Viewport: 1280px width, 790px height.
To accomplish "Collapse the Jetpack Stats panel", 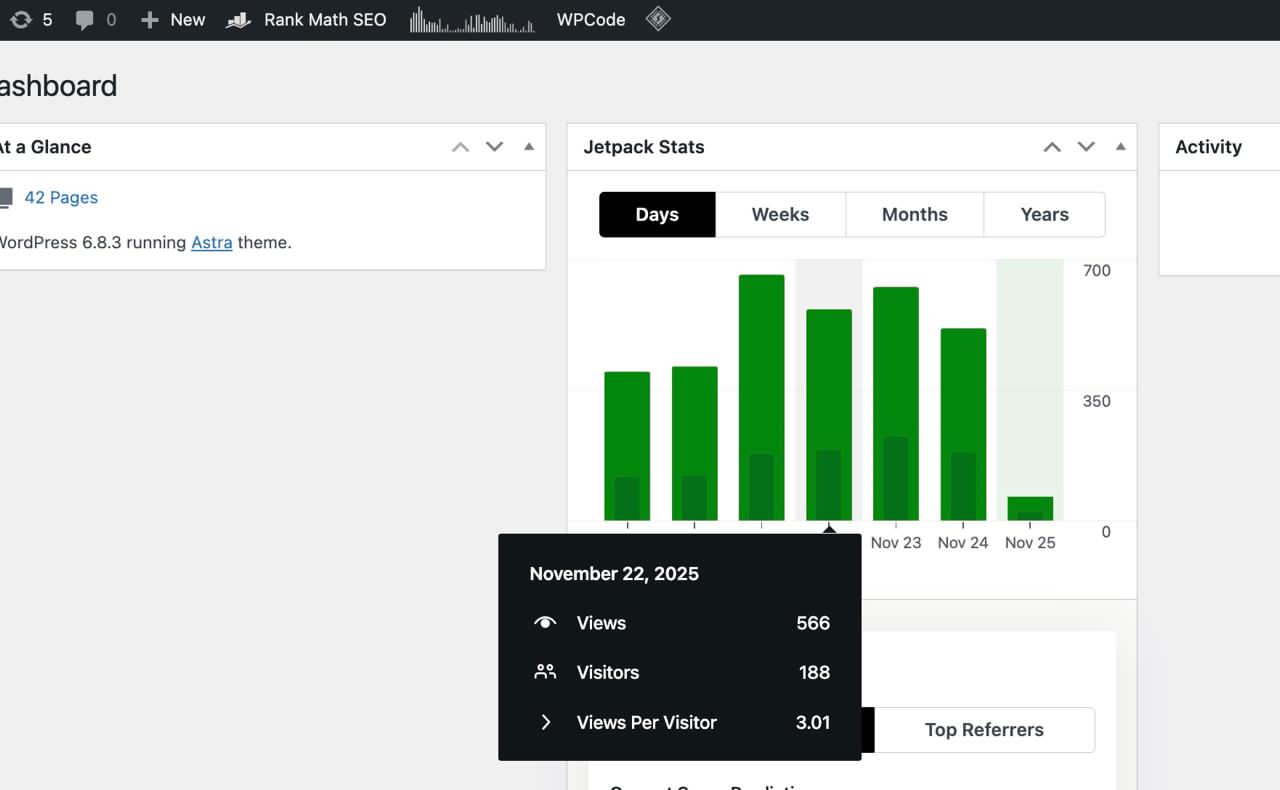I will pos(1120,147).
